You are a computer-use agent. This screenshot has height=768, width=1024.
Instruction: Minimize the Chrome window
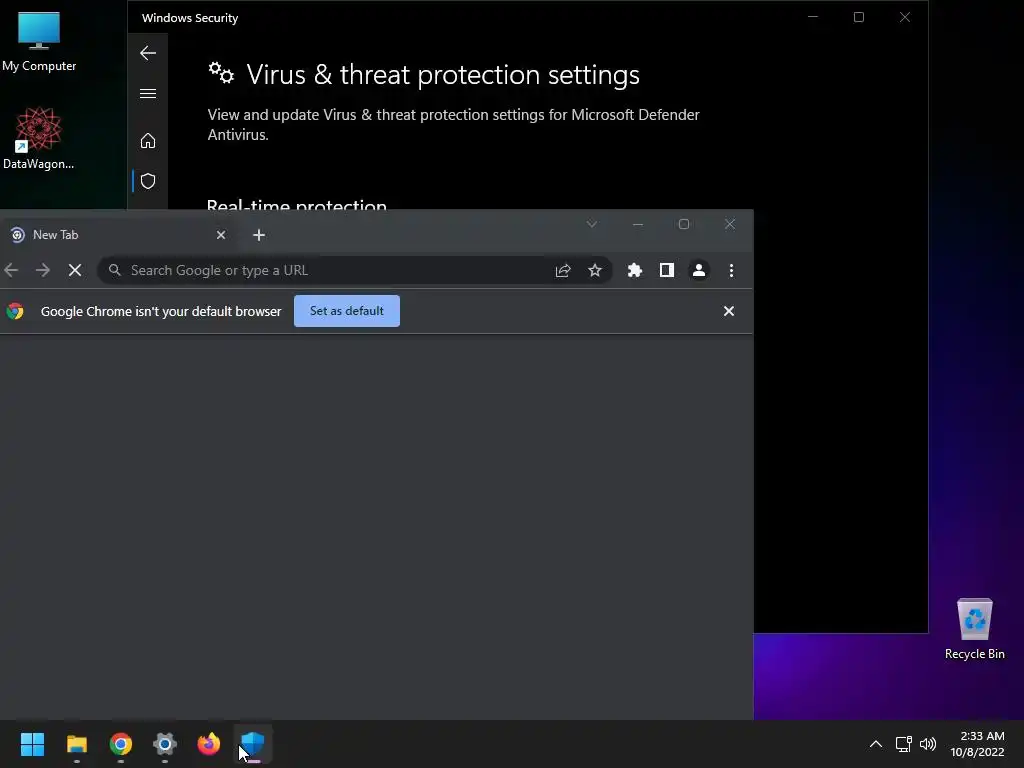638,225
